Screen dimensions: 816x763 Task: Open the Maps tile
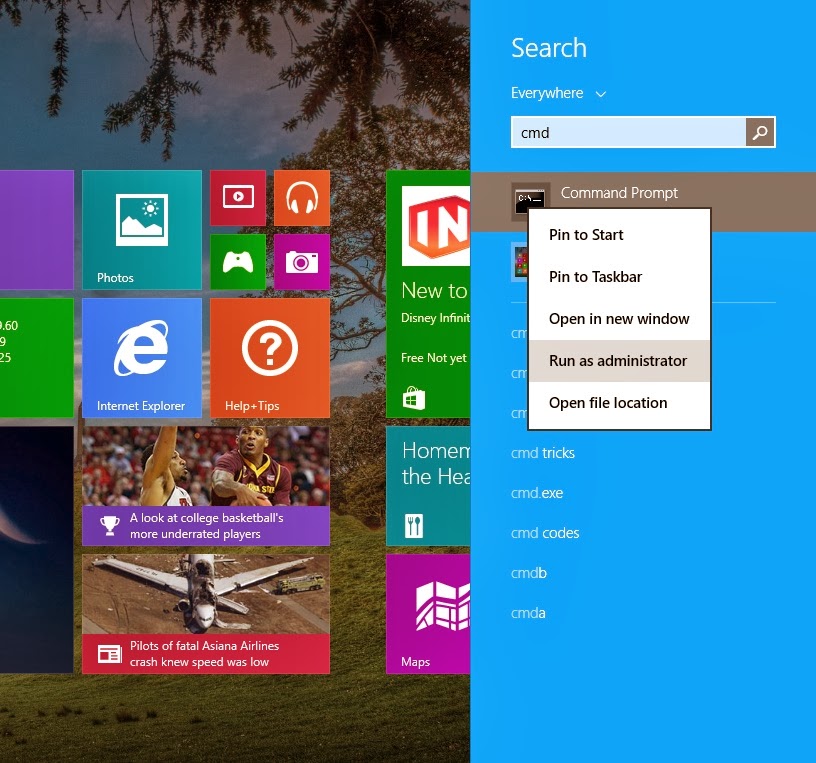[x=428, y=614]
